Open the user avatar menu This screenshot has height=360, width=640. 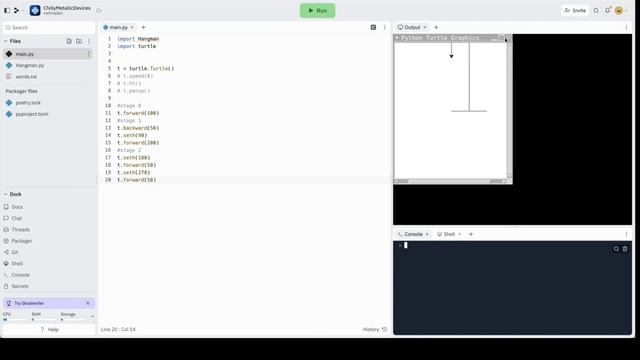[x=619, y=11]
